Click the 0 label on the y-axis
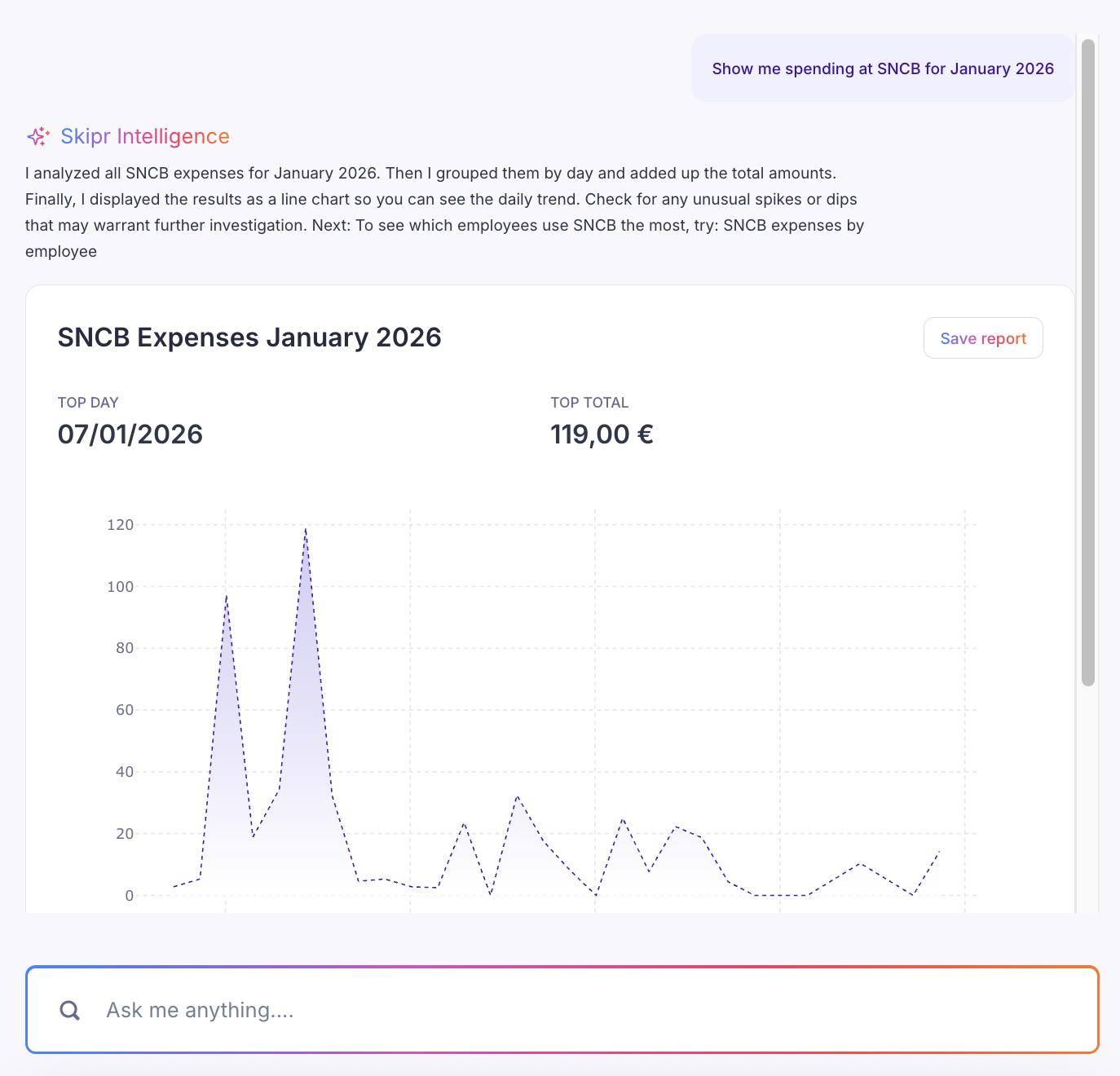Image resolution: width=1120 pixels, height=1076 pixels. pos(129,896)
